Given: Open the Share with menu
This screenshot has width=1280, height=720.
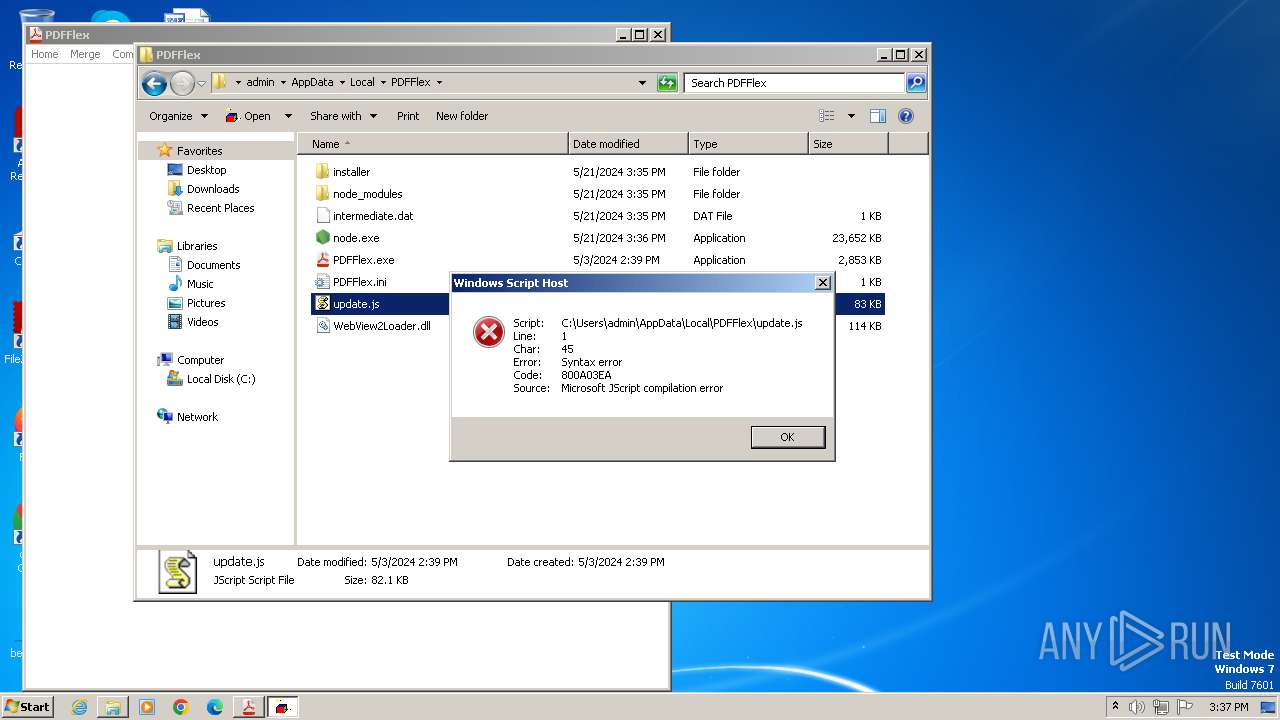Looking at the screenshot, I should 343,116.
